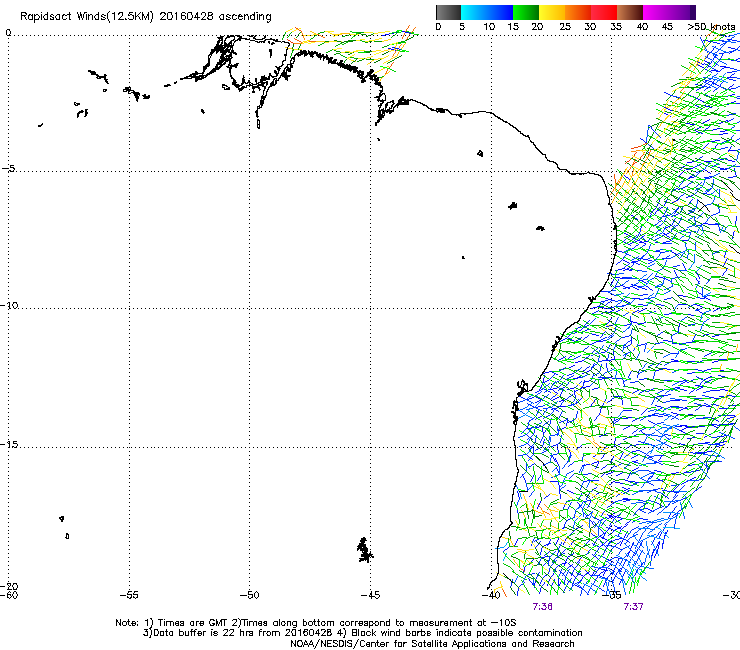Screen dimensions: 740x650
Task: Click the '-50' longitude axis label
Action: point(249,595)
